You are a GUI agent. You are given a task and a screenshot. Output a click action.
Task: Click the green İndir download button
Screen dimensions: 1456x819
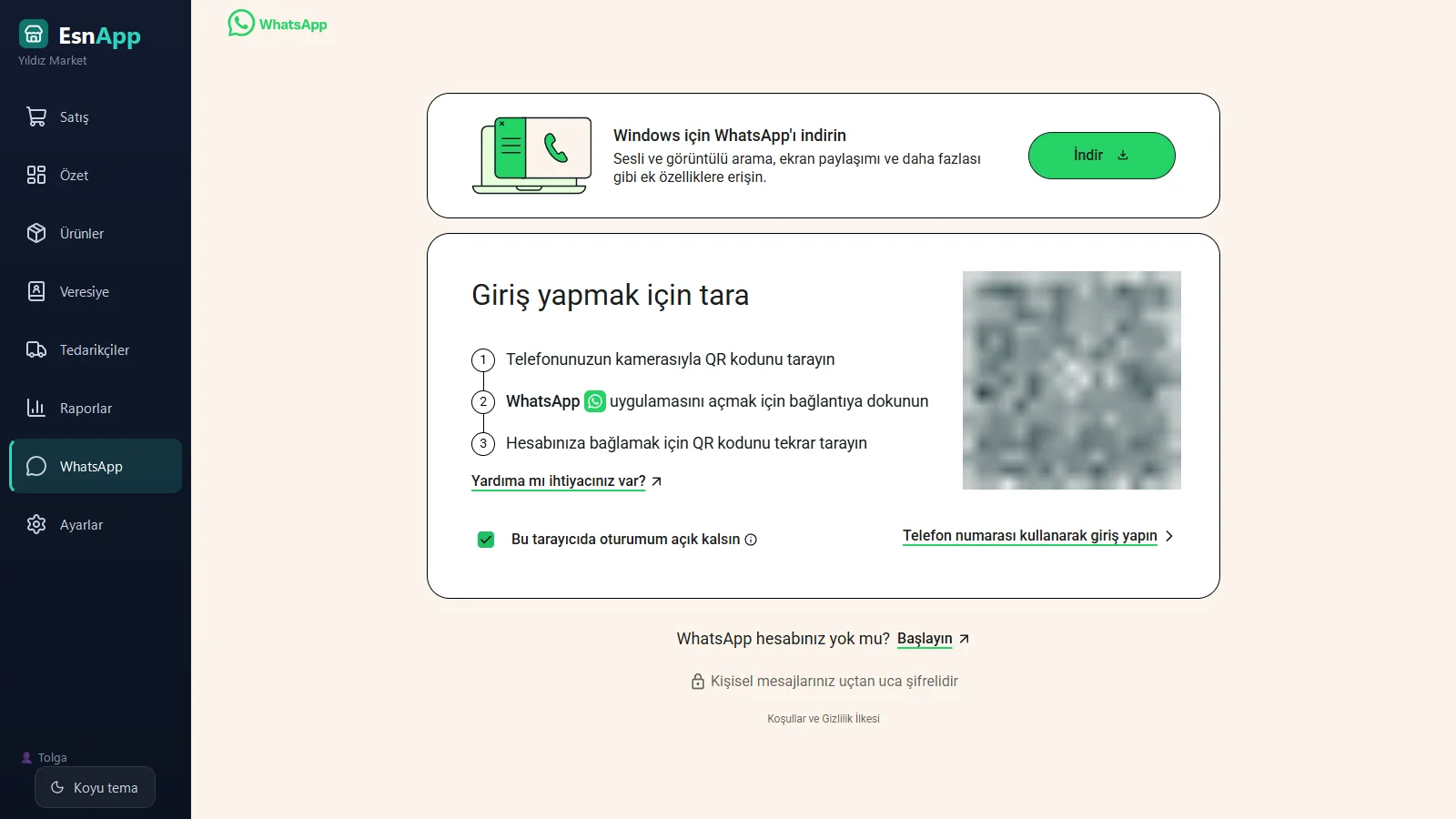[x=1101, y=156]
